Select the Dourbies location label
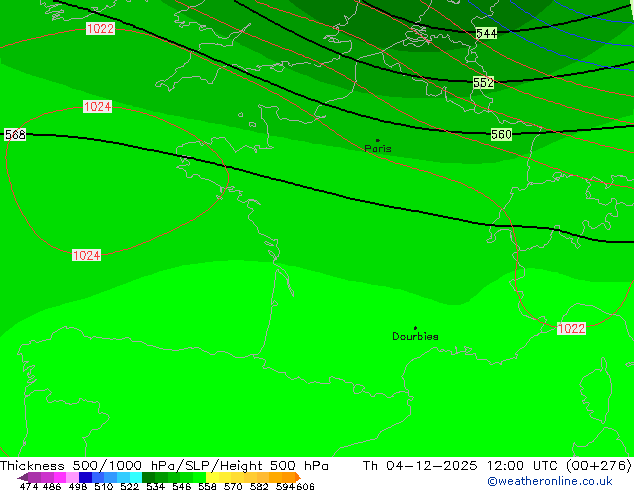The width and height of the screenshot is (634, 490). tap(415, 336)
